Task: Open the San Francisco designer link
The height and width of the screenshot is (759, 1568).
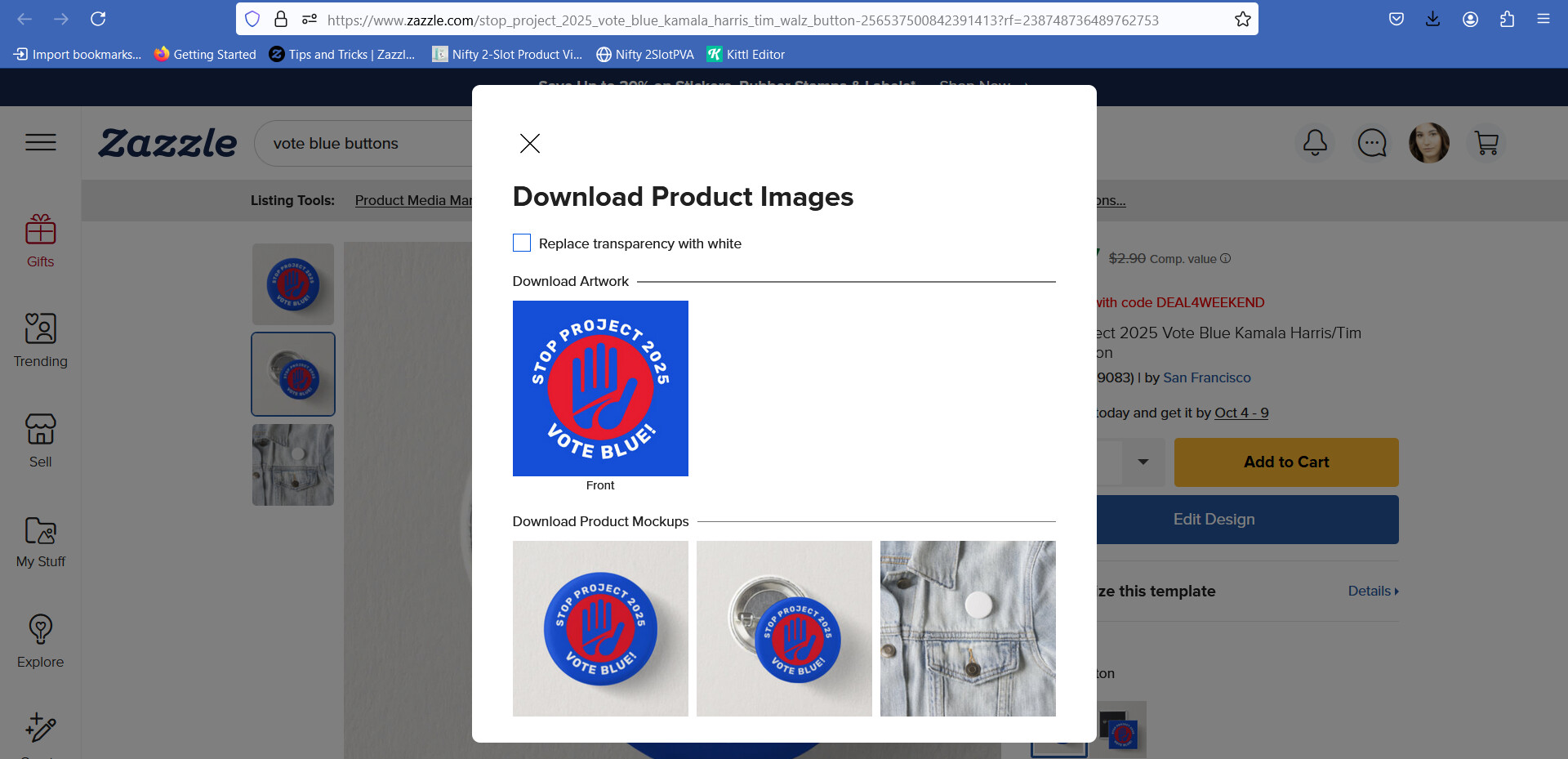Action: click(x=1207, y=377)
